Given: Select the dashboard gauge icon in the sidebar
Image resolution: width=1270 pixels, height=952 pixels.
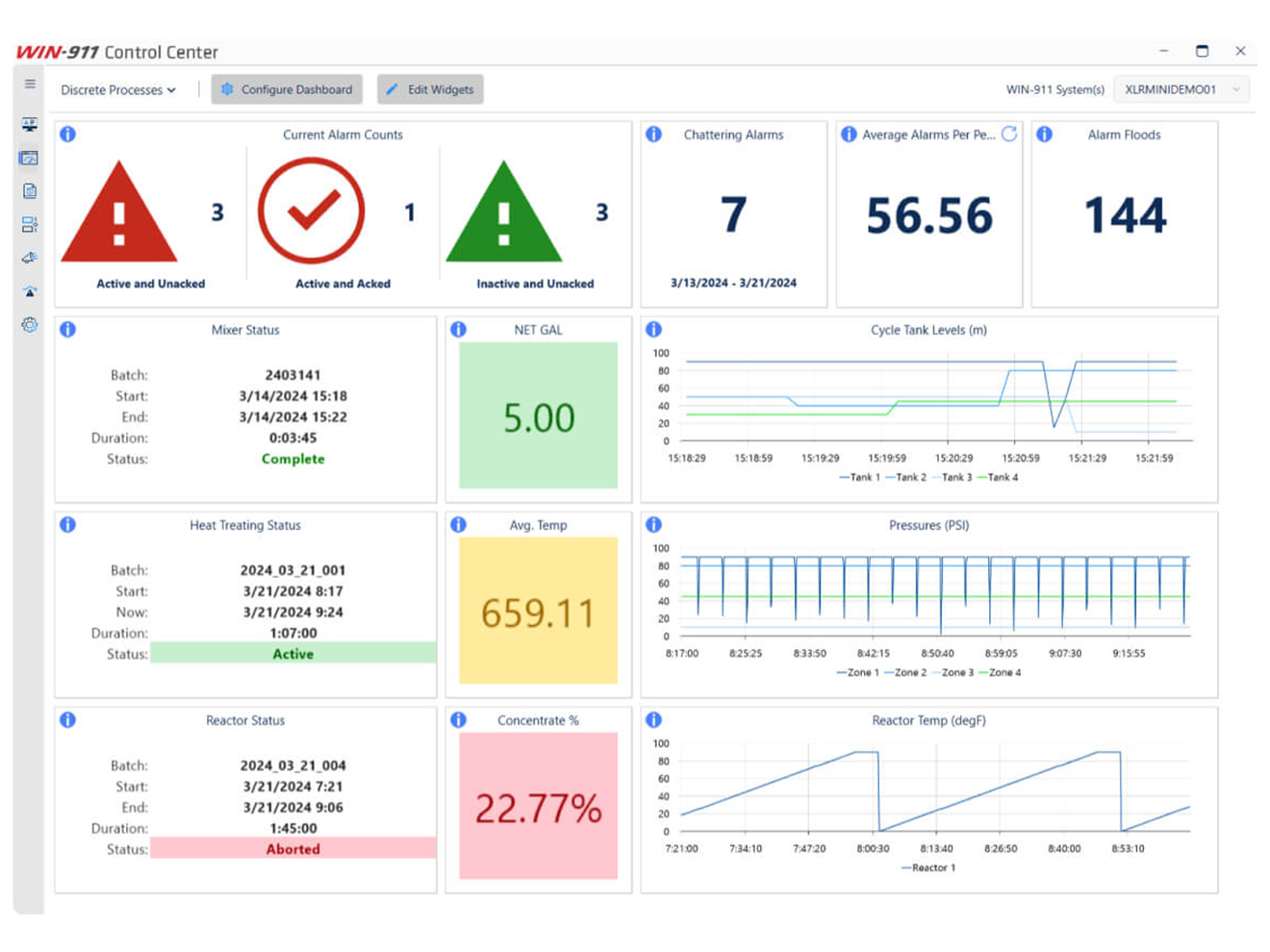Looking at the screenshot, I should [x=29, y=158].
